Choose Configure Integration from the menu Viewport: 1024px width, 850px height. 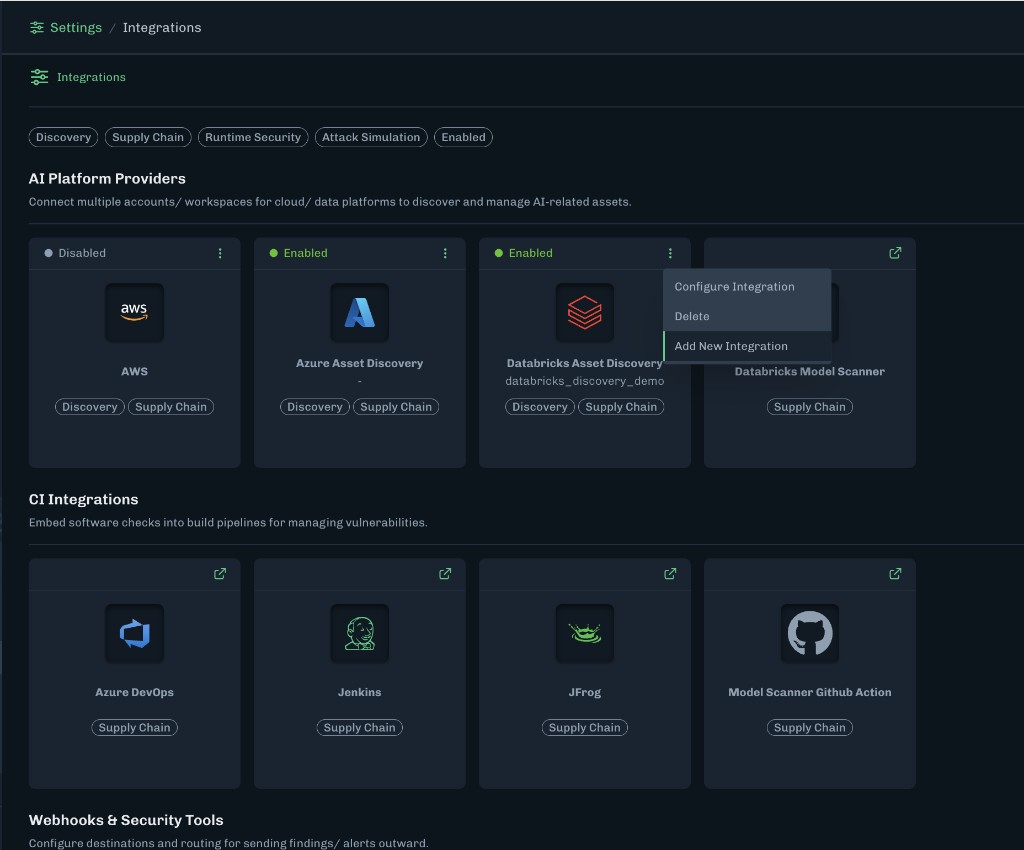(747, 287)
